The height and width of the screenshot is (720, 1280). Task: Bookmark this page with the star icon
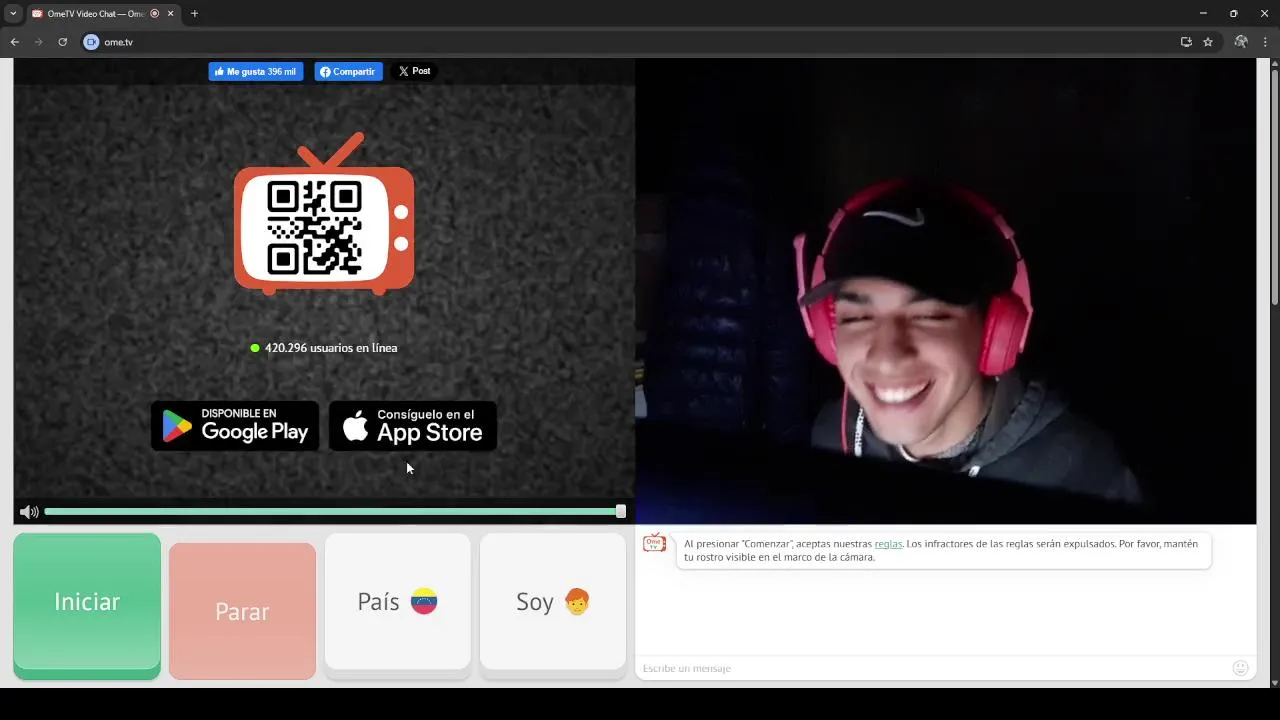(1208, 42)
